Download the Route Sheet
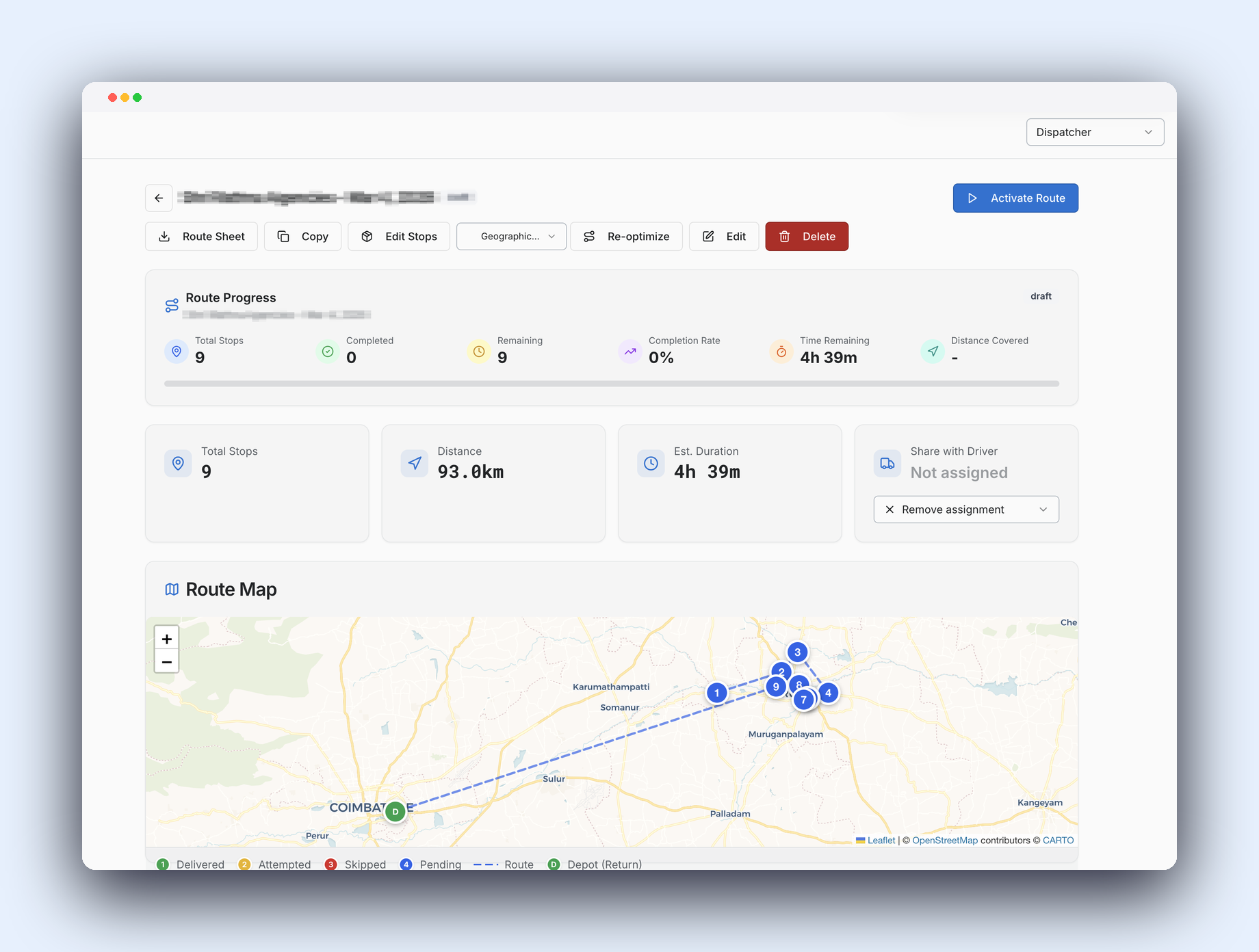Viewport: 1259px width, 952px height. coord(201,237)
